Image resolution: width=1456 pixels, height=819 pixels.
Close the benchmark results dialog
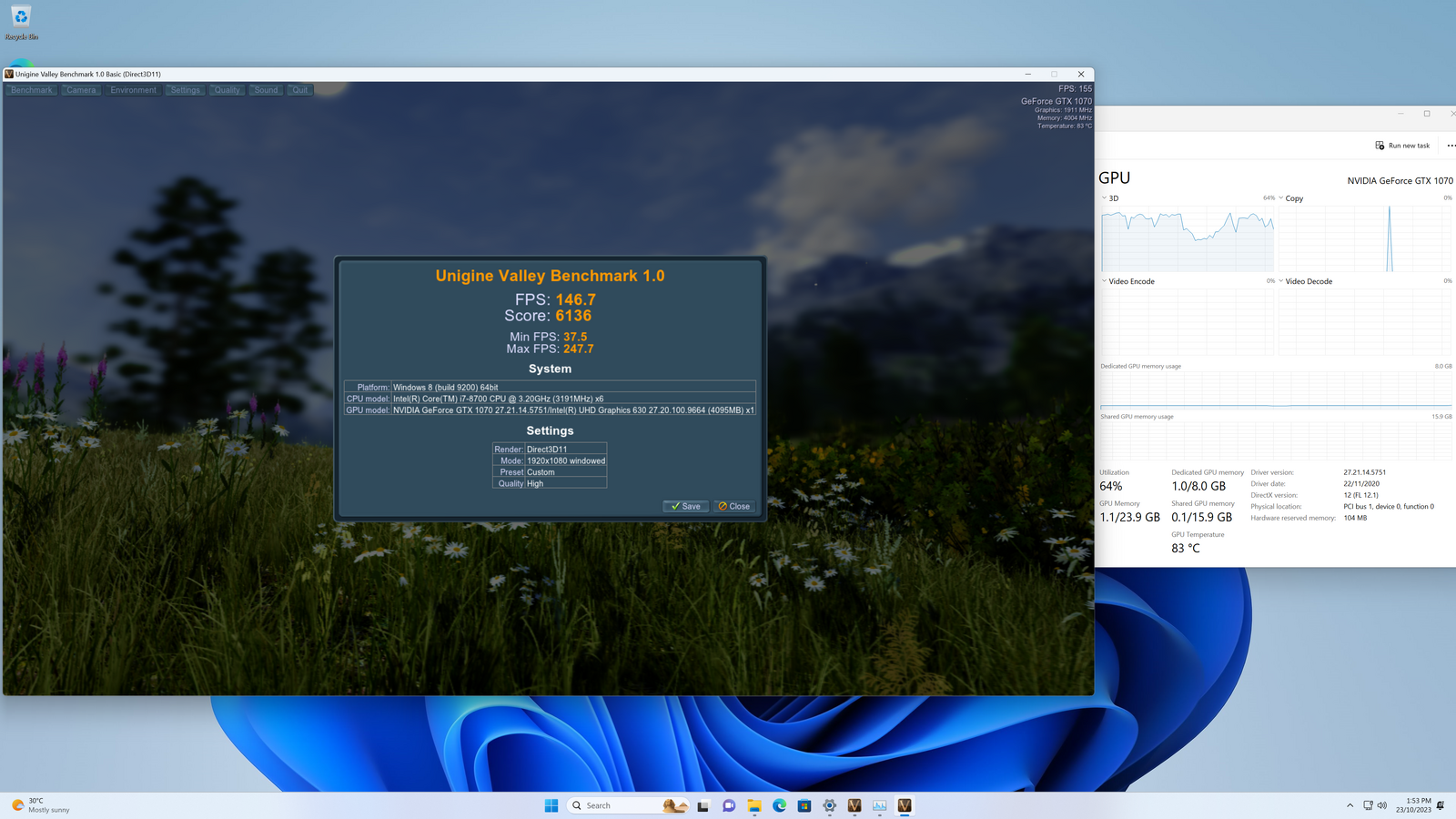click(x=733, y=506)
